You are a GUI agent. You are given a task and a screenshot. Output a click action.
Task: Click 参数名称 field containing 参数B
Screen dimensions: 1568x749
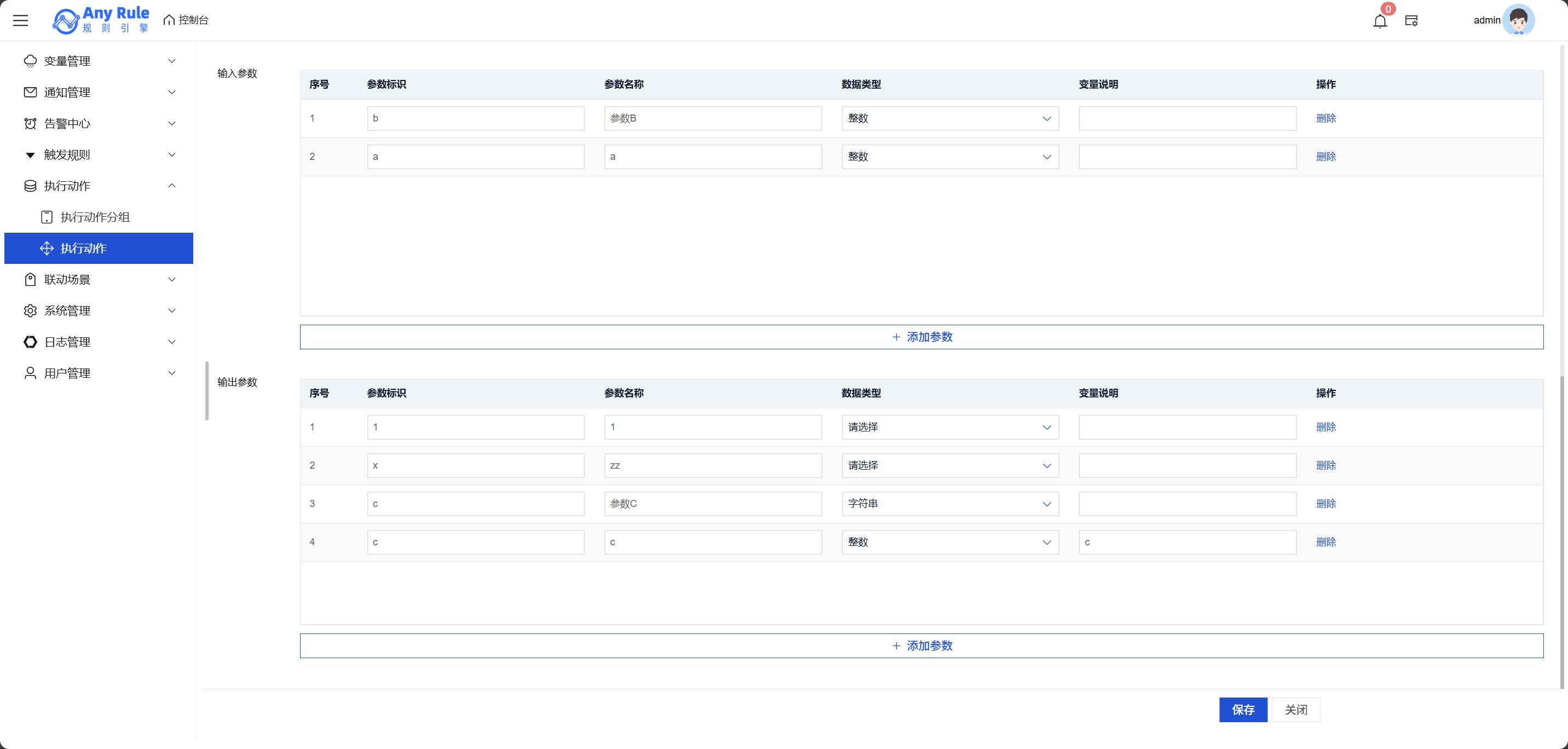(x=712, y=118)
